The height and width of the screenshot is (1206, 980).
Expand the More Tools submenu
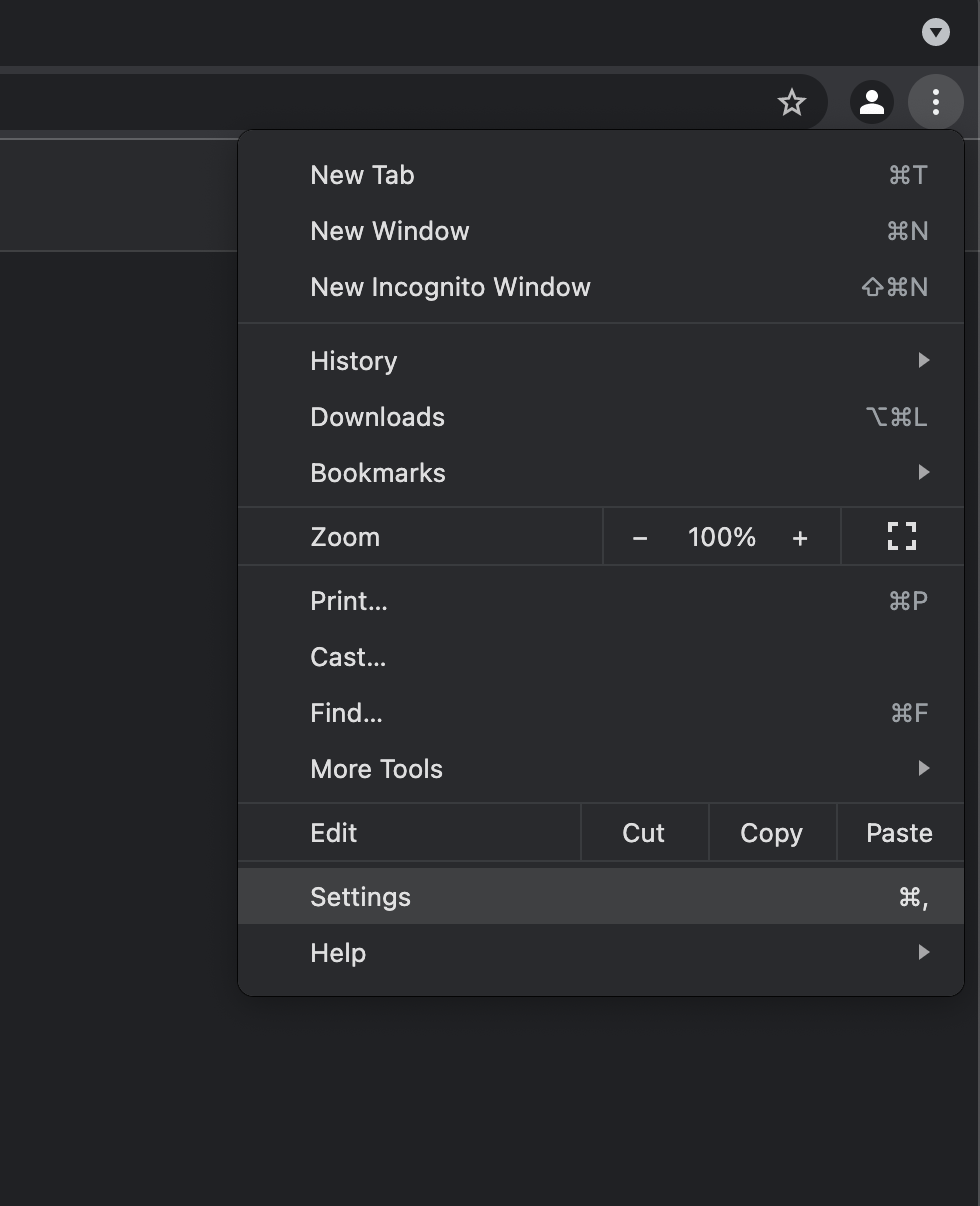coord(600,769)
